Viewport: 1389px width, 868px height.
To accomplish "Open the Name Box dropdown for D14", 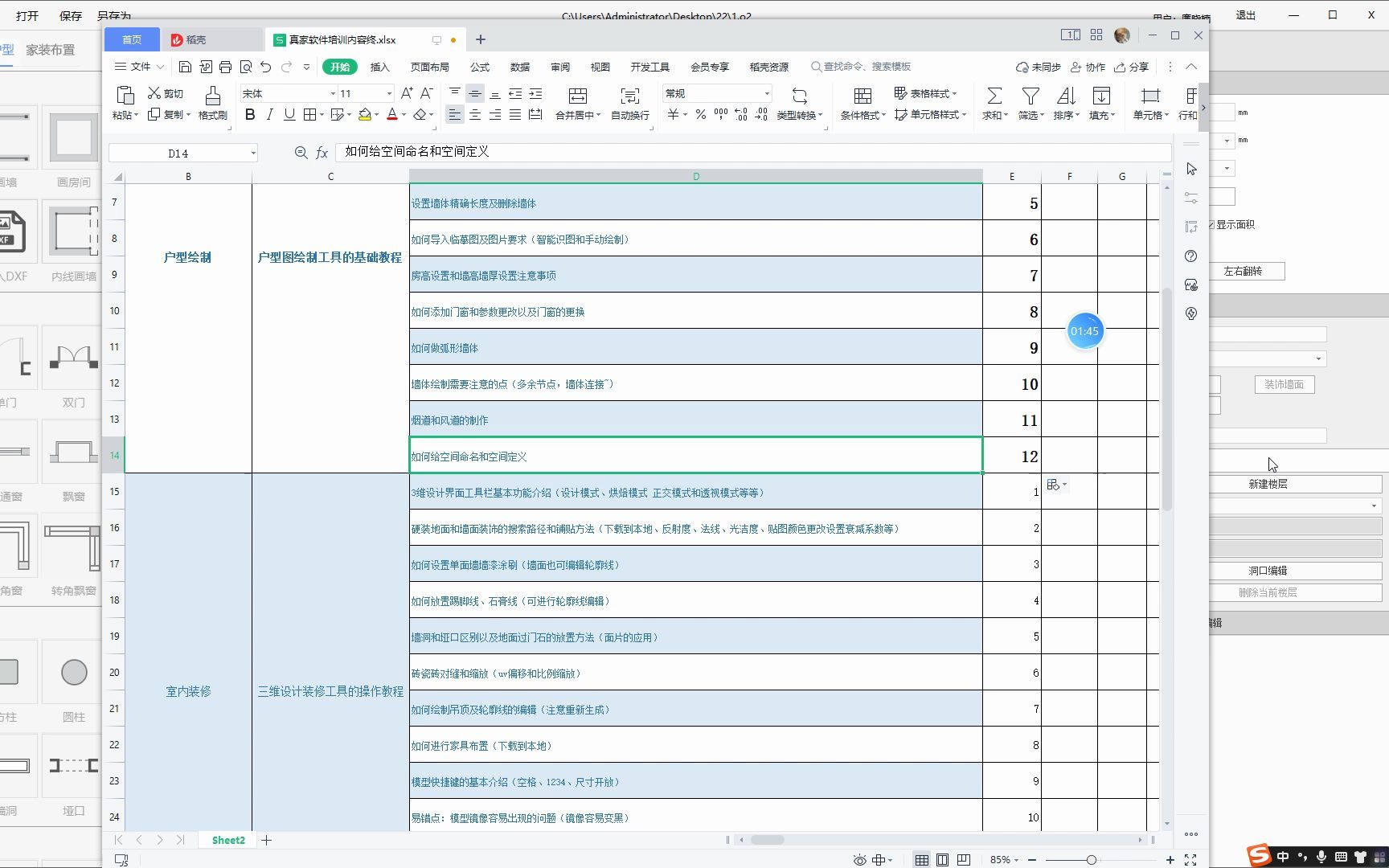I will click(x=252, y=153).
